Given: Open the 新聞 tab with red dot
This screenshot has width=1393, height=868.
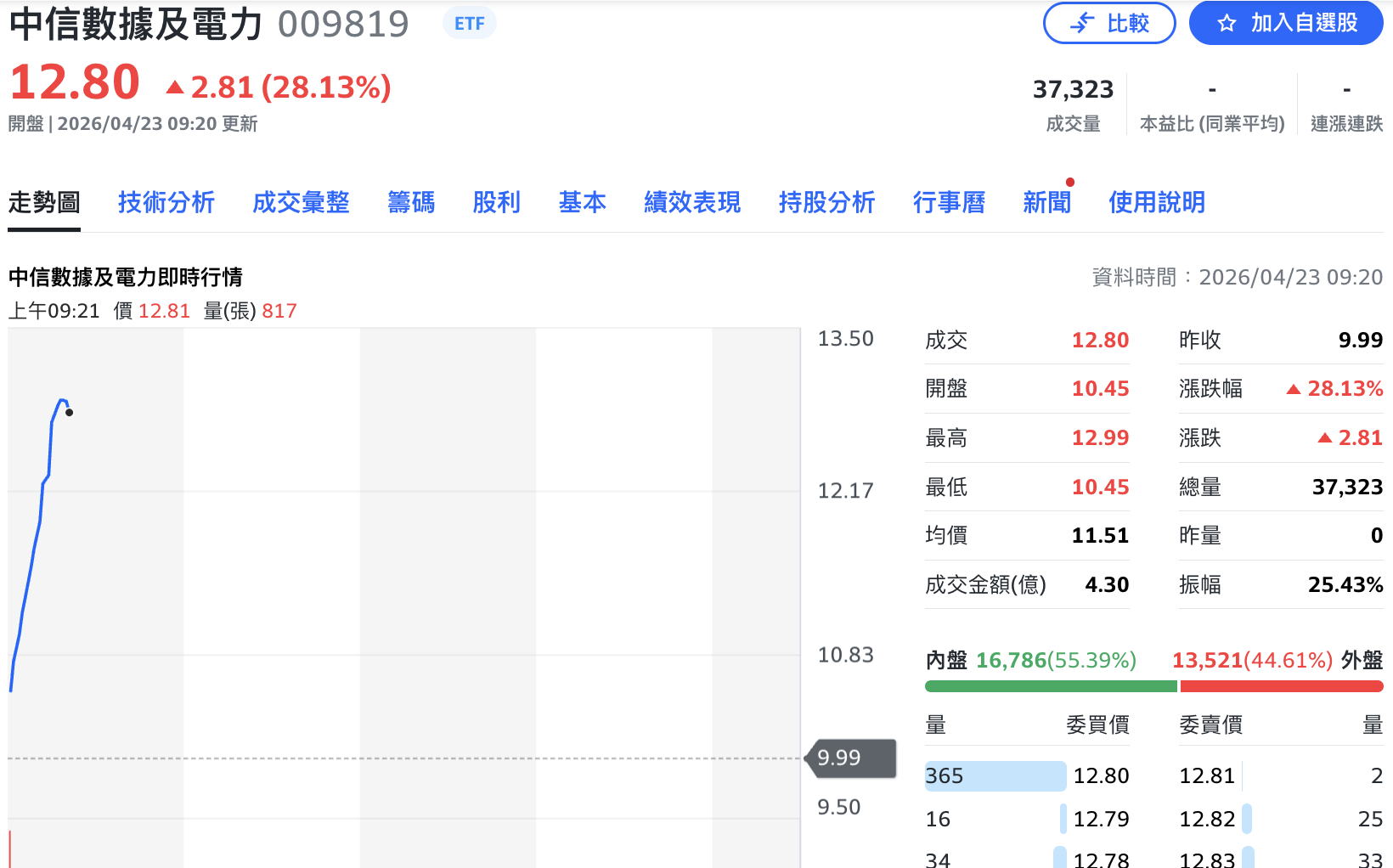Looking at the screenshot, I should (1046, 202).
